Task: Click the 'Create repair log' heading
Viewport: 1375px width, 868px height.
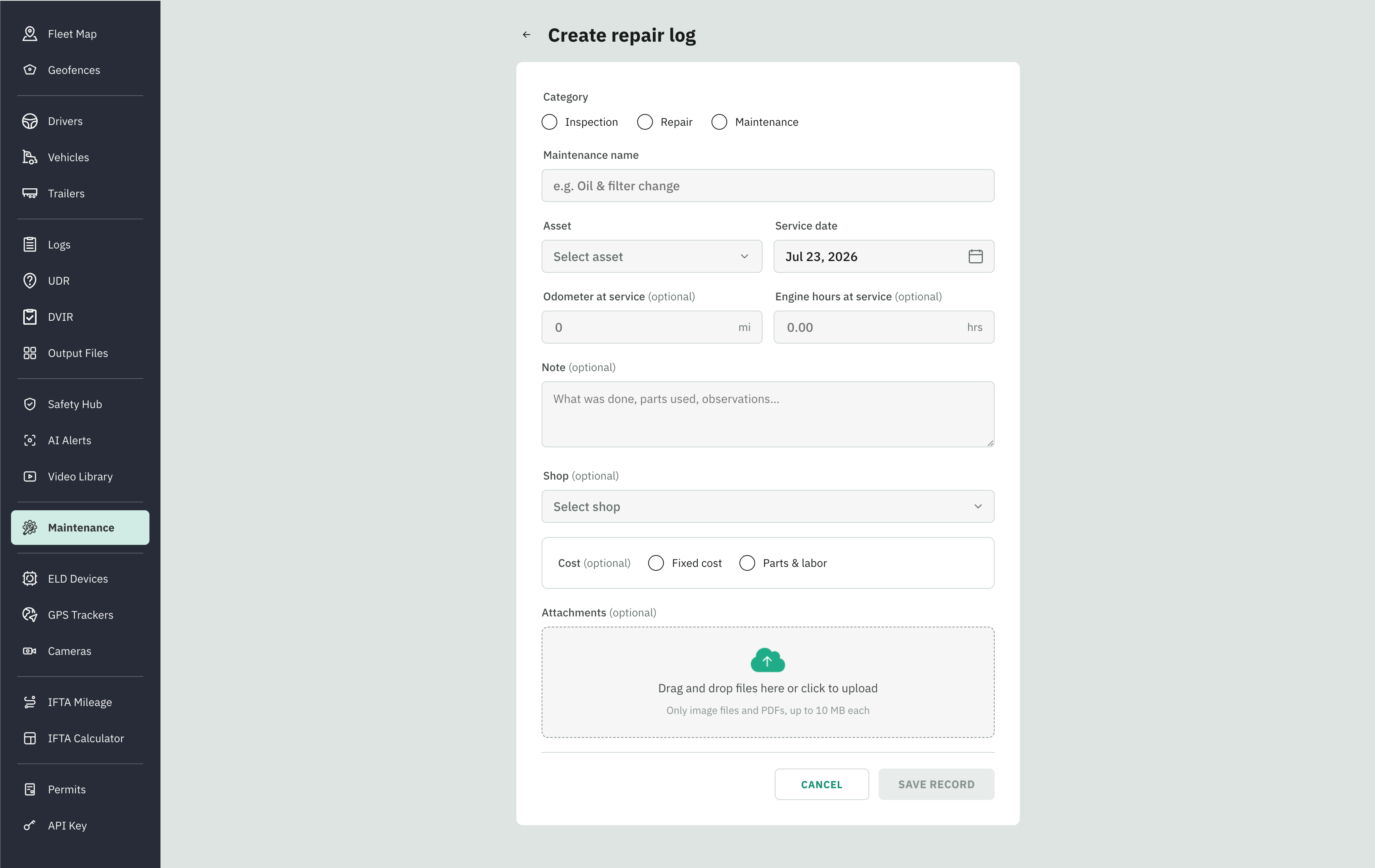Action: (622, 35)
